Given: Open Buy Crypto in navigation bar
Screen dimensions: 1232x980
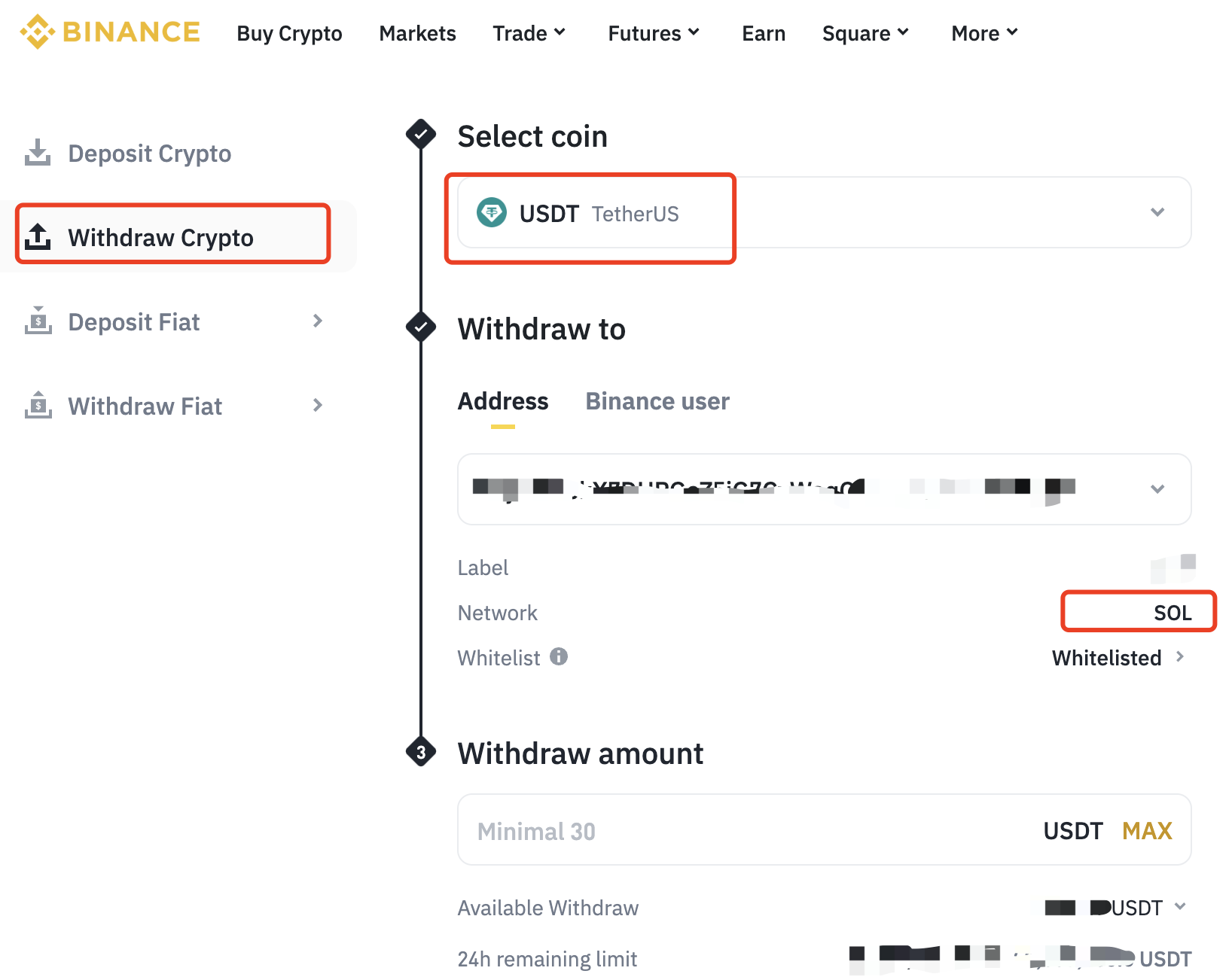Looking at the screenshot, I should click(289, 33).
